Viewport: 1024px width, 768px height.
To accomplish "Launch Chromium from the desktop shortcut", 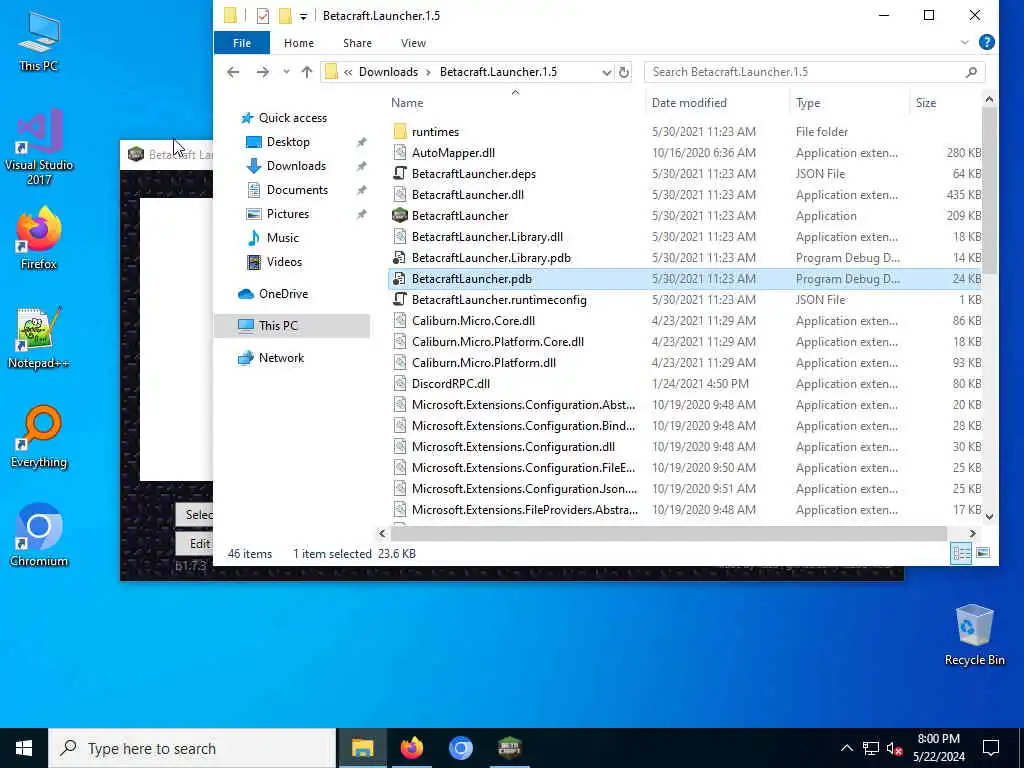I will (39, 536).
